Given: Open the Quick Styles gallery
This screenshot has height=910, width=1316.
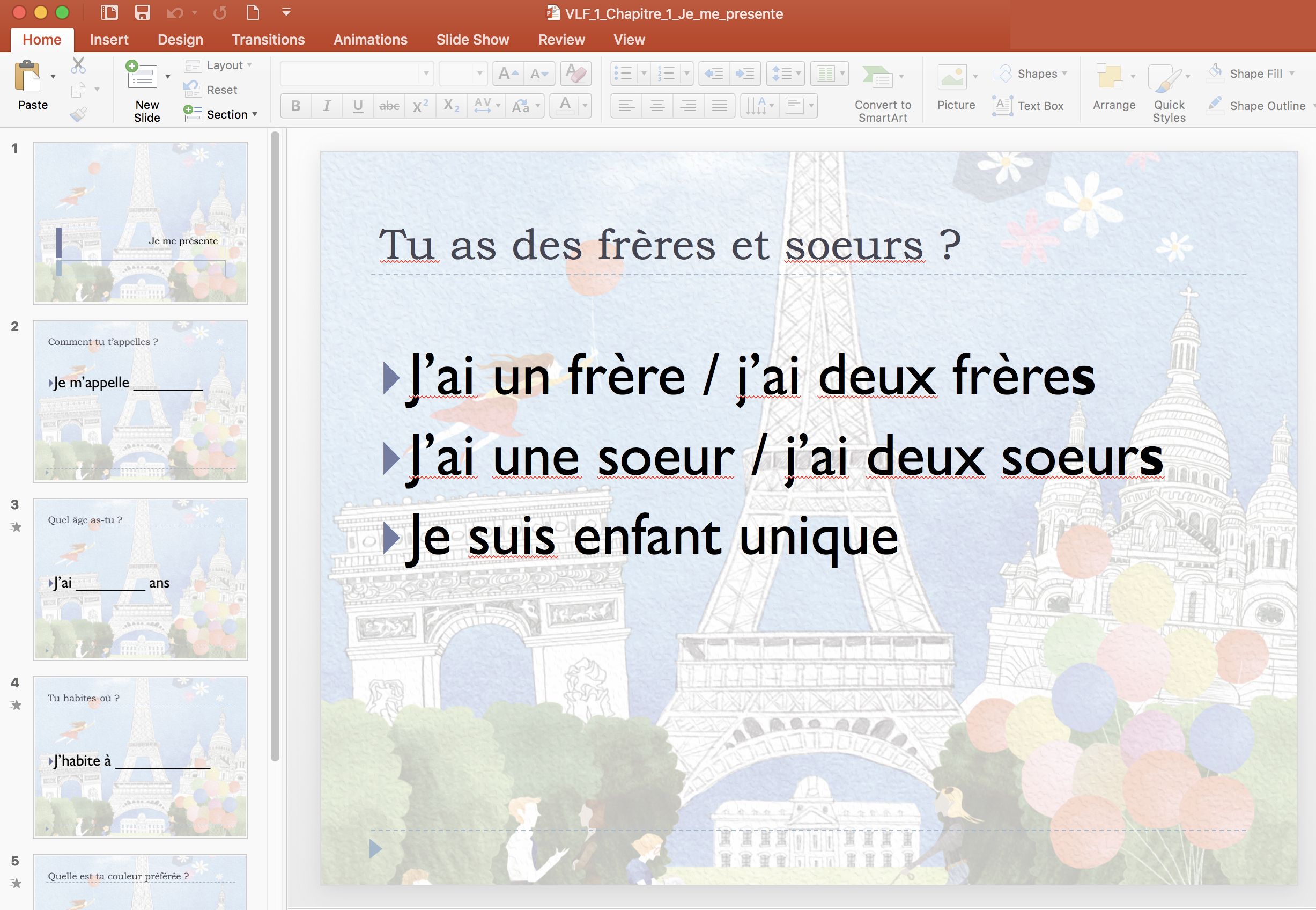Looking at the screenshot, I should pos(1169,93).
